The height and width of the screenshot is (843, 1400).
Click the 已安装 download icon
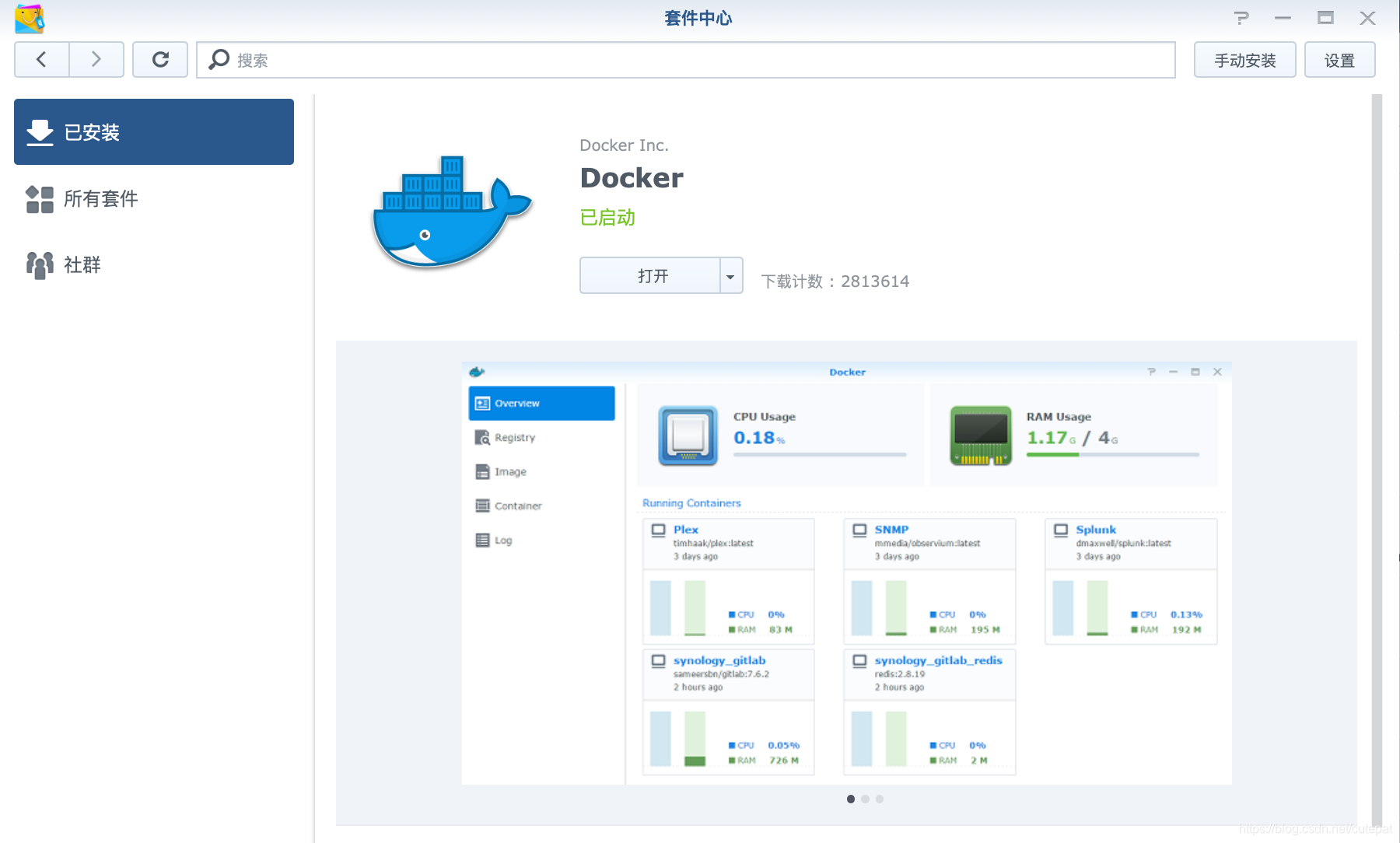coord(40,132)
